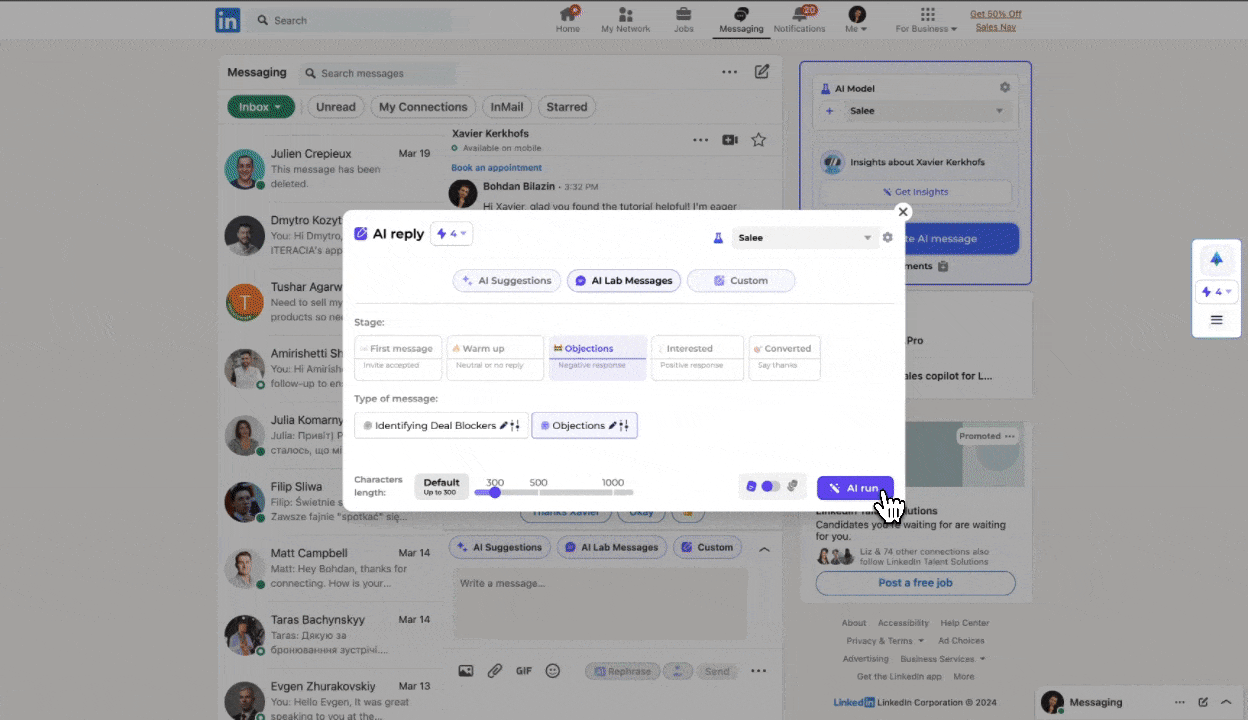The image size is (1248, 720).
Task: Collapse the composer with chevron up
Action: point(764,549)
